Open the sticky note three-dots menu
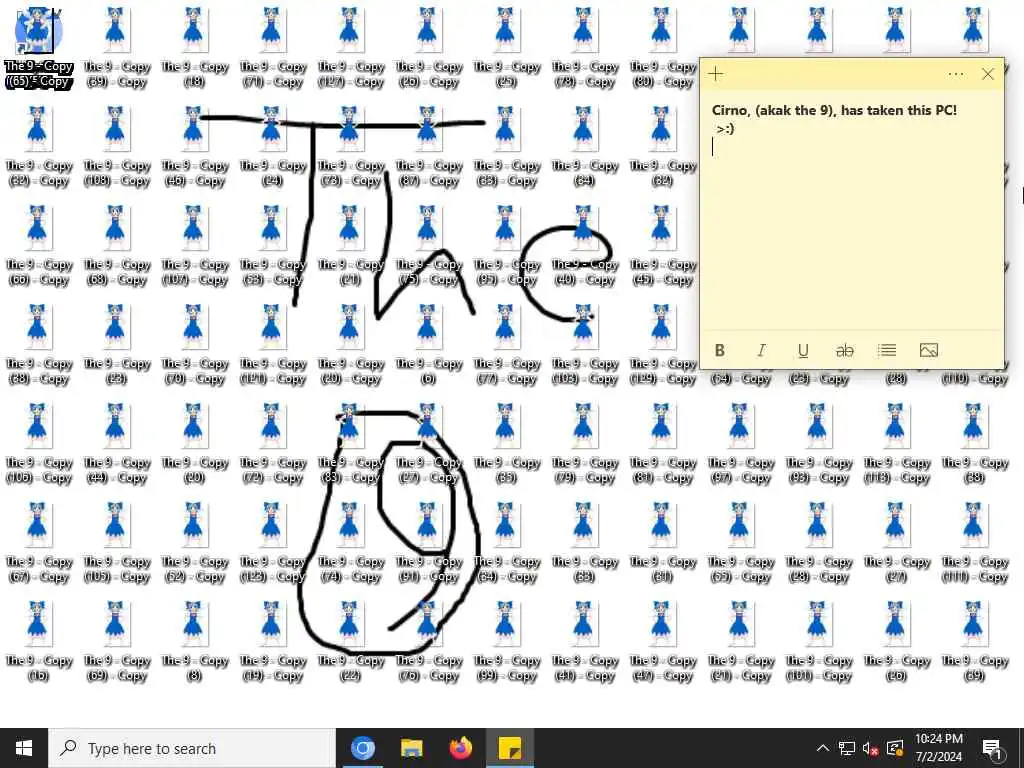The width and height of the screenshot is (1024, 768). pyautogui.click(x=955, y=74)
